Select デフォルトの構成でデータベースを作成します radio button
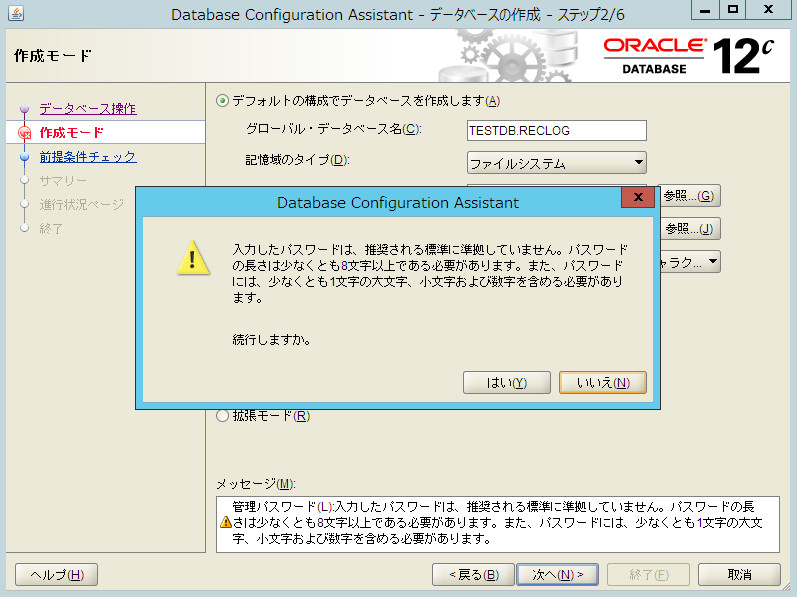Viewport: 797px width, 597px height. point(222,101)
